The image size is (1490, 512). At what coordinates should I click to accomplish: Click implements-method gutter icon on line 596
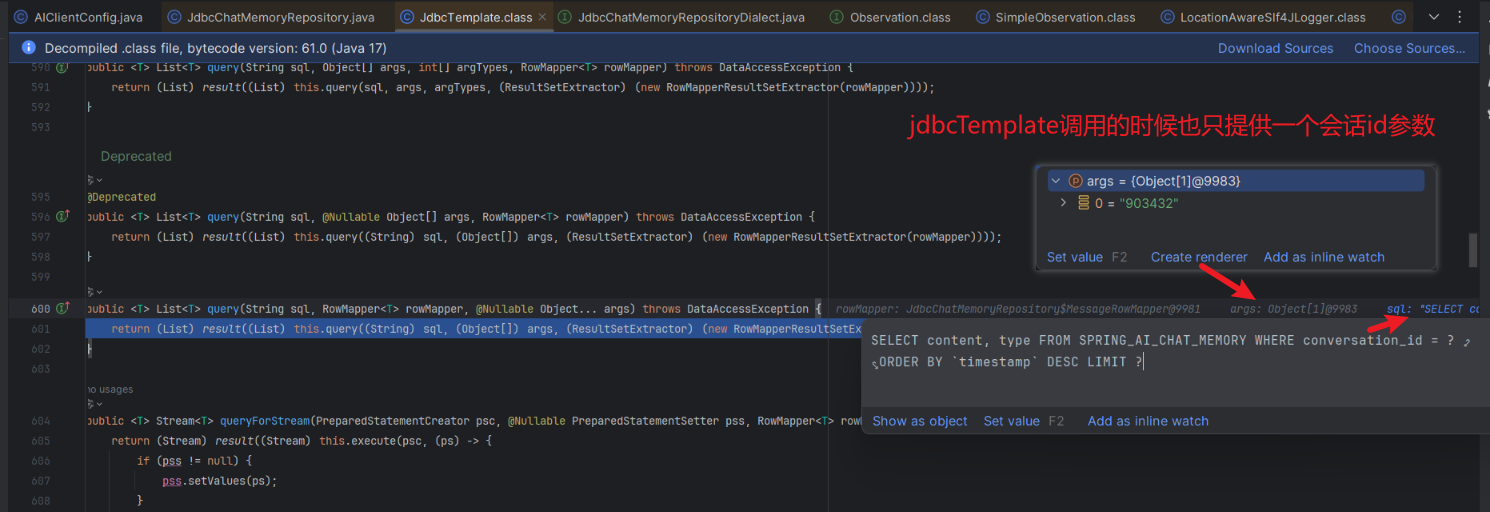point(62,217)
